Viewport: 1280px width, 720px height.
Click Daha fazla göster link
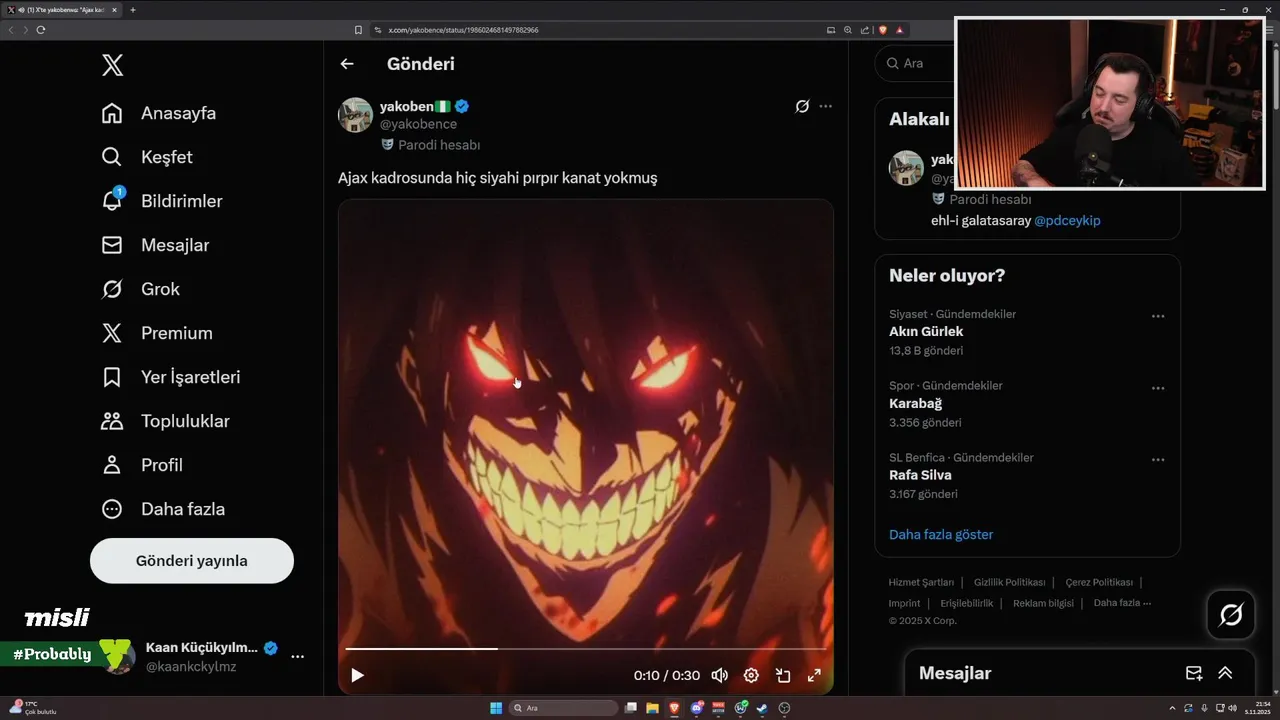pos(941,535)
